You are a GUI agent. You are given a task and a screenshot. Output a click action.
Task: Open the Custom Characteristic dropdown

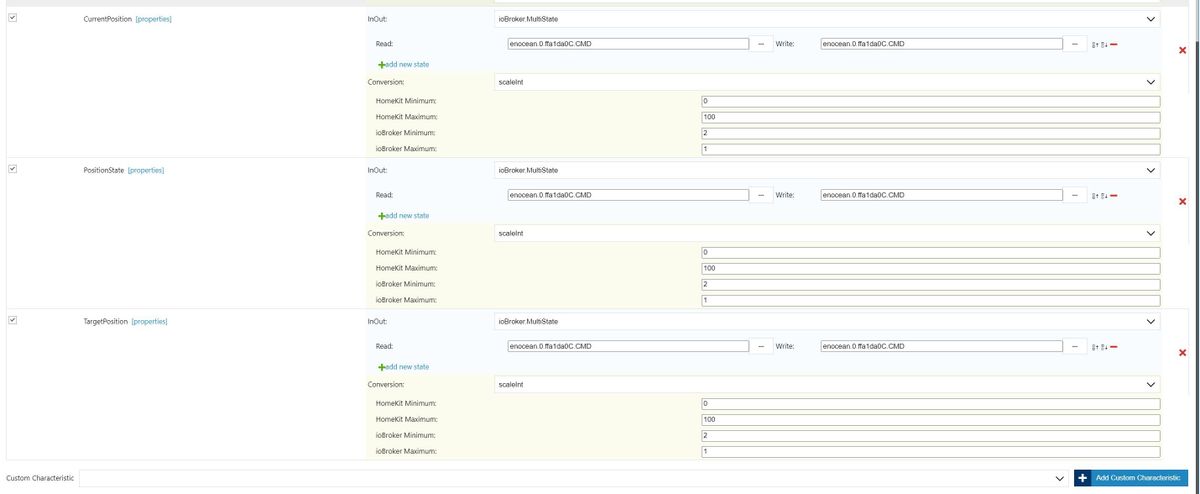coord(574,478)
